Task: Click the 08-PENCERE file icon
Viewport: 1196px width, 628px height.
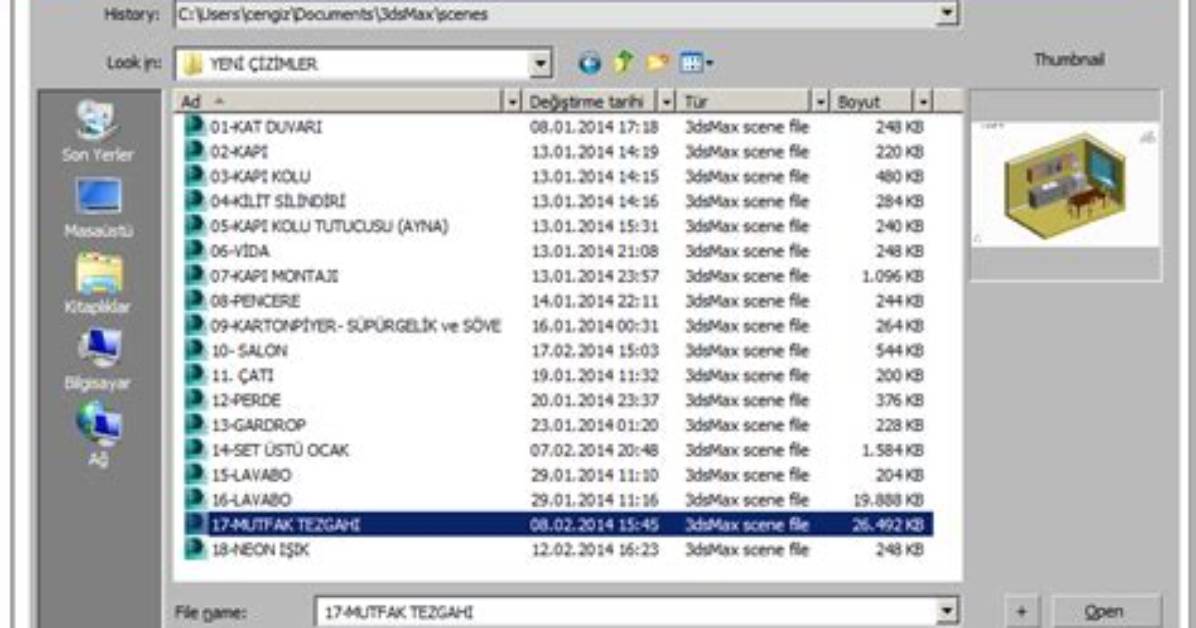Action: 195,300
